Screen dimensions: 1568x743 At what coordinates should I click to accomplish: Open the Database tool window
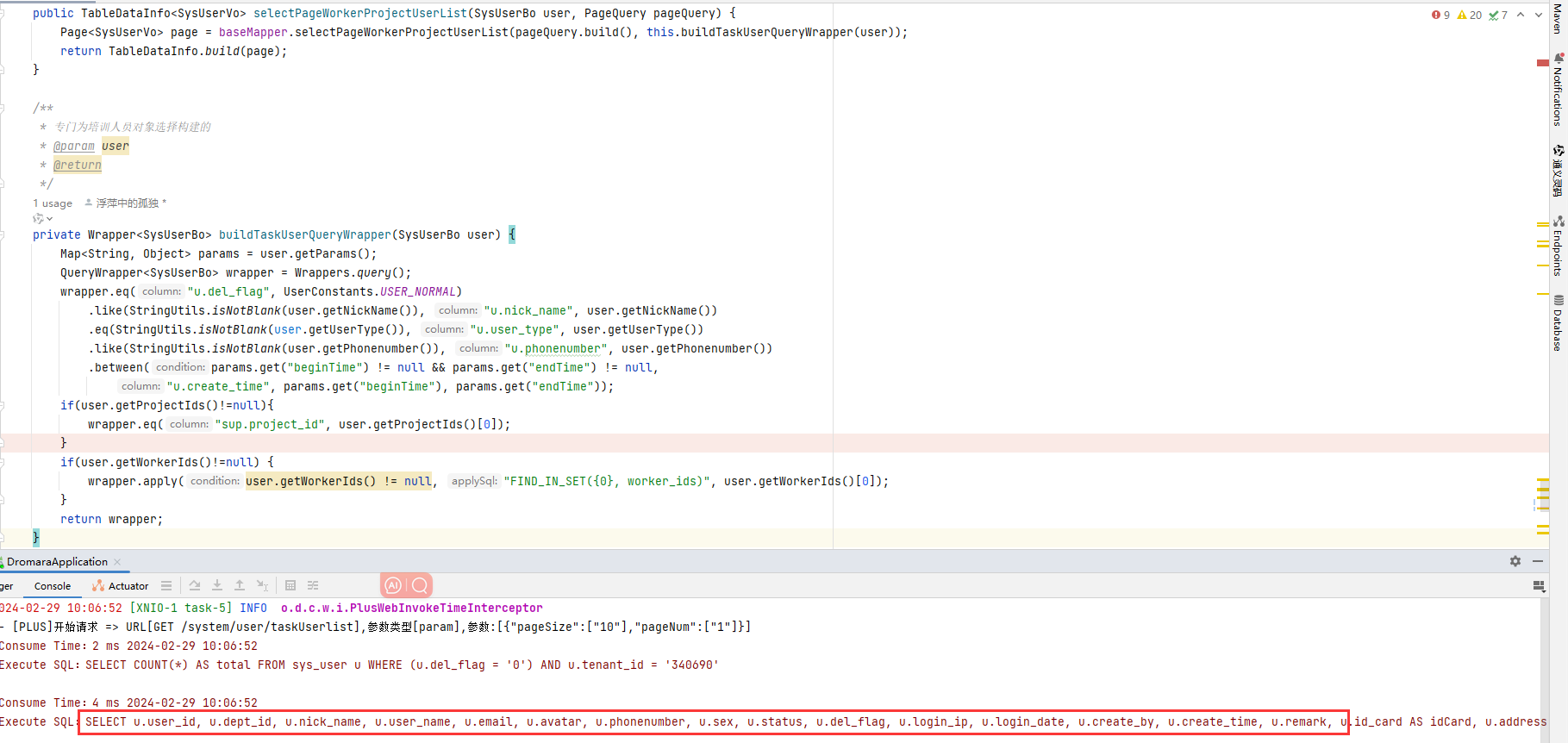pyautogui.click(x=1558, y=323)
